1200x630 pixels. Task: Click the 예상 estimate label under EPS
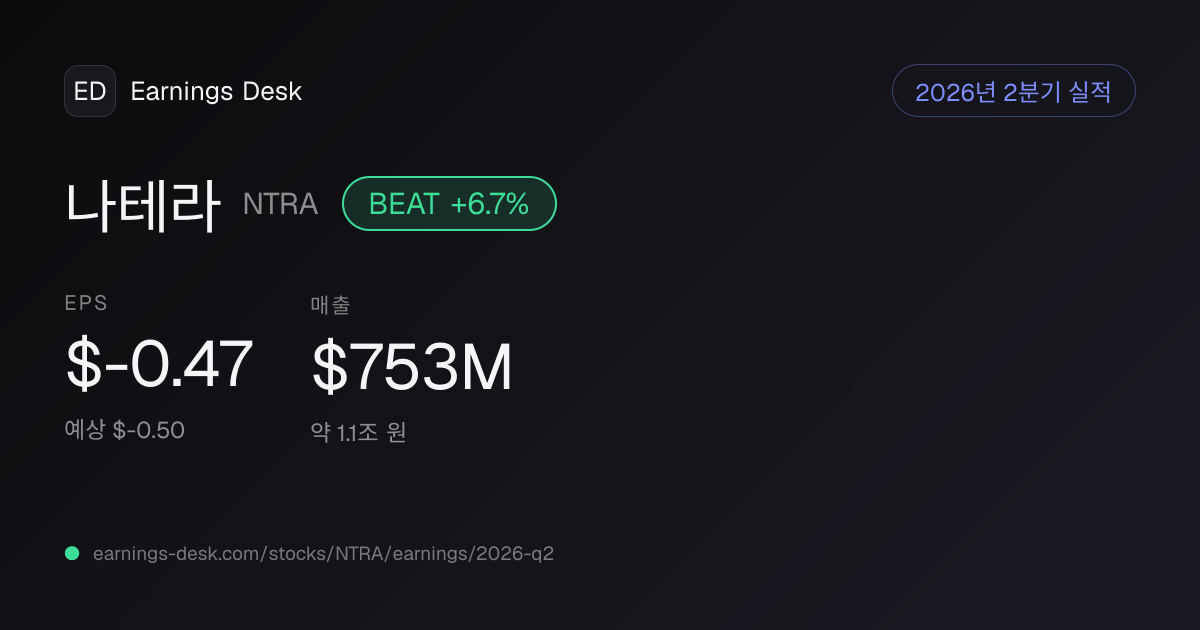click(86, 431)
